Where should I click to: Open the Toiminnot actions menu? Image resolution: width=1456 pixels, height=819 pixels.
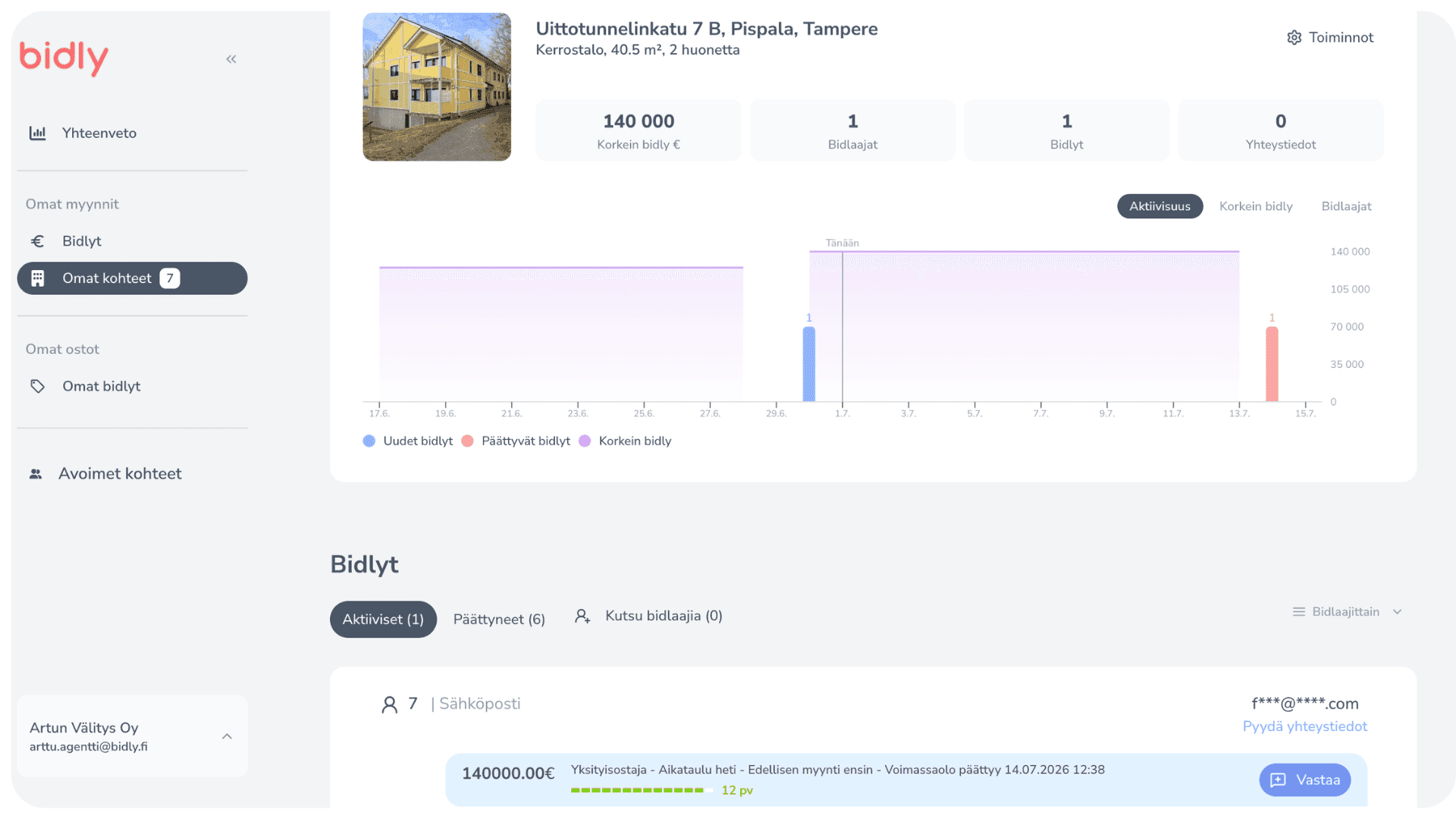click(1330, 37)
